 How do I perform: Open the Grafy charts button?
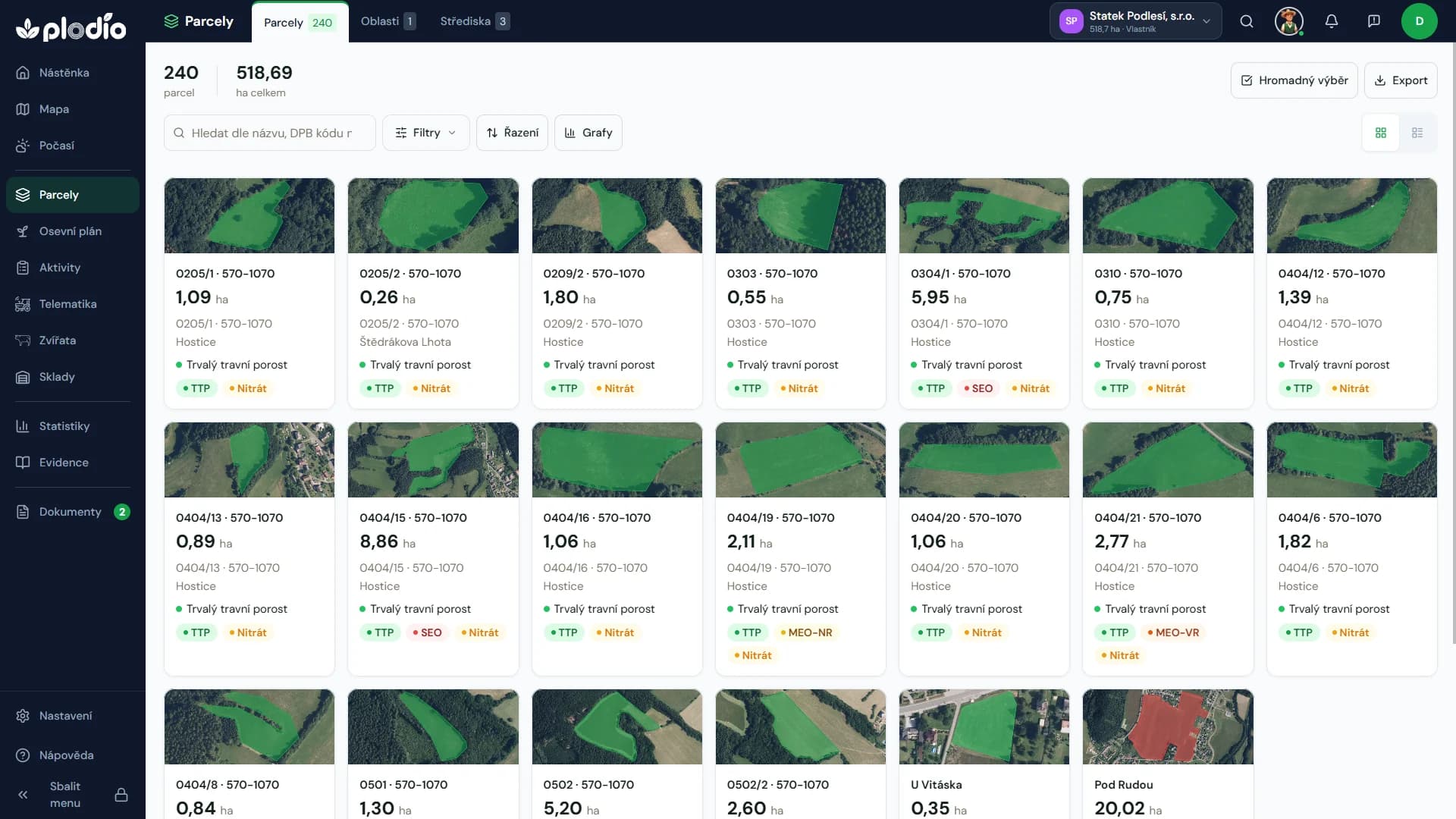[588, 133]
